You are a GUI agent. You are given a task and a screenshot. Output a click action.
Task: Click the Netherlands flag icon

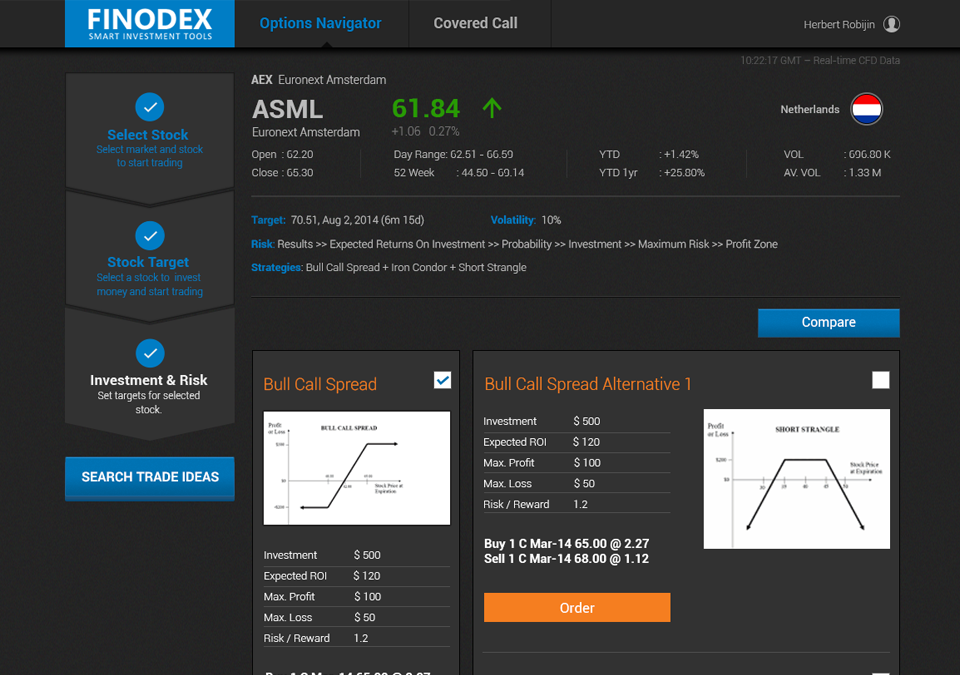pos(866,109)
